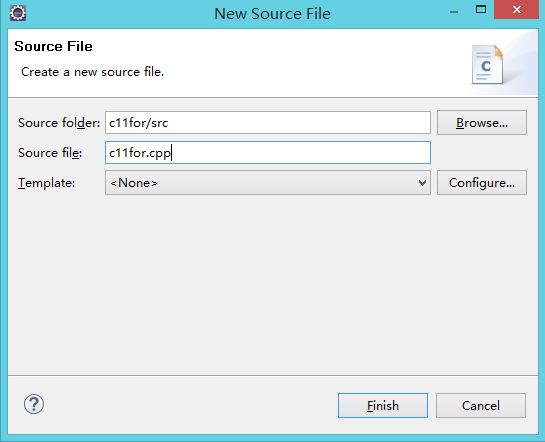Open the Configure… templates button
Screen dimensions: 545x442
[482, 182]
